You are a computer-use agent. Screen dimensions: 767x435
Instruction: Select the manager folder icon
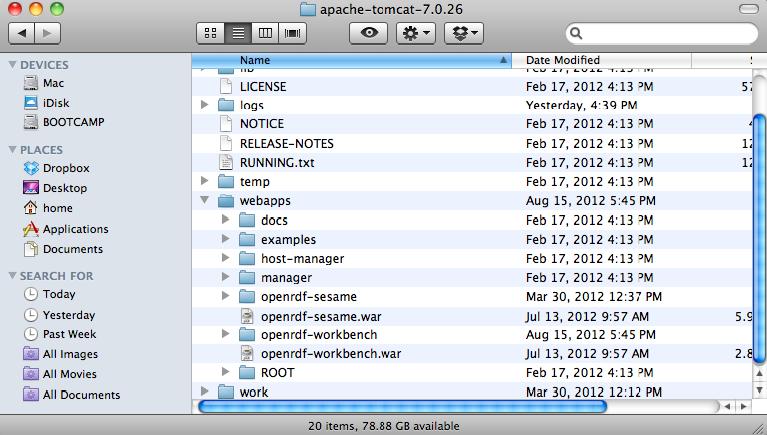click(247, 277)
